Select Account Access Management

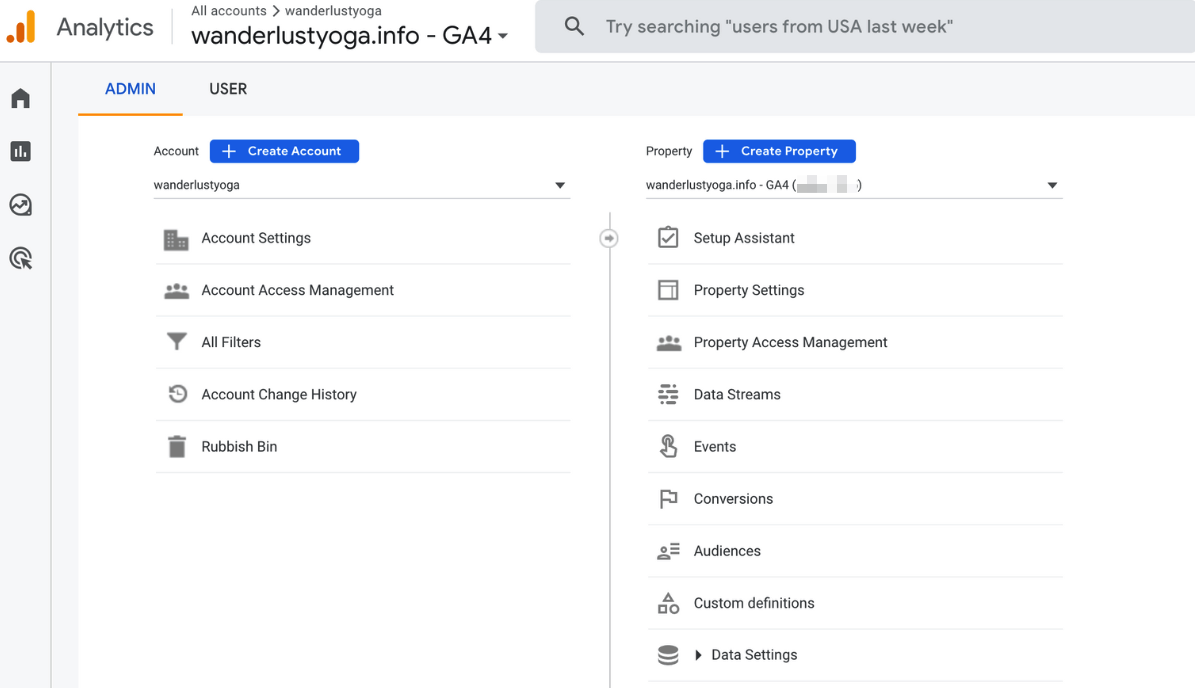pyautogui.click(x=297, y=290)
